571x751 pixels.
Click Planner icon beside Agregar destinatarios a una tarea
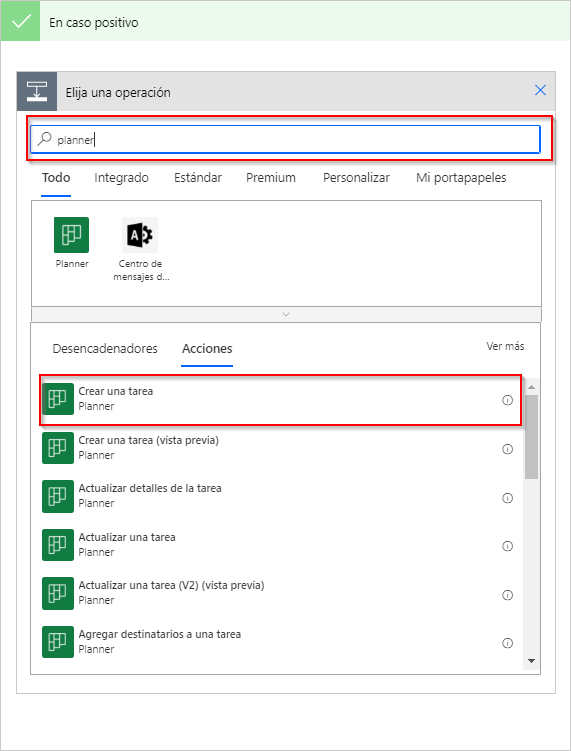[x=58, y=642]
